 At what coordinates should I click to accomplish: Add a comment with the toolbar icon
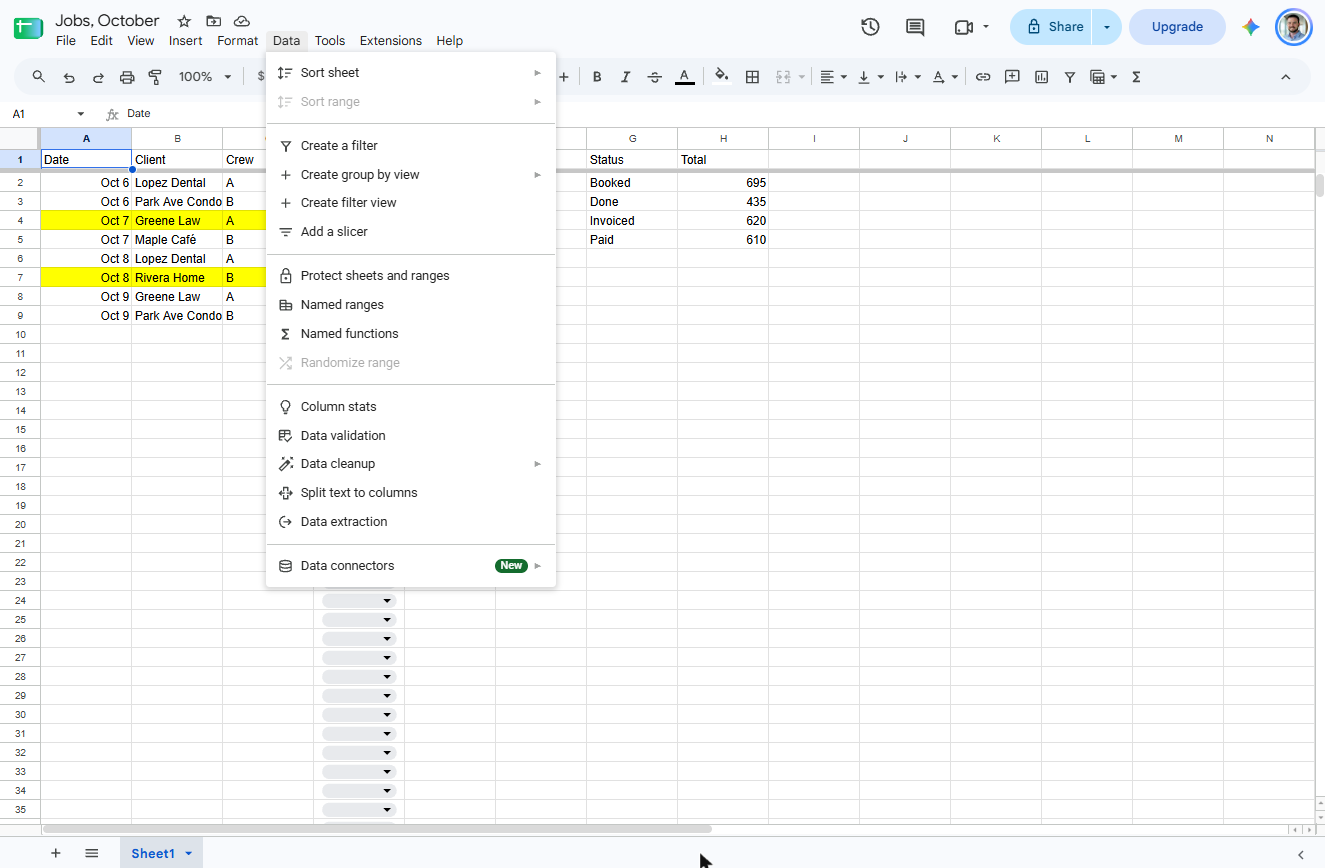pos(1012,77)
